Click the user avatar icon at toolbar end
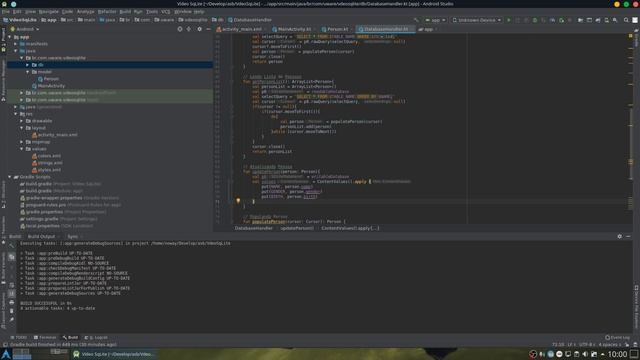Image resolution: width=640 pixels, height=360 pixels. 635,20
